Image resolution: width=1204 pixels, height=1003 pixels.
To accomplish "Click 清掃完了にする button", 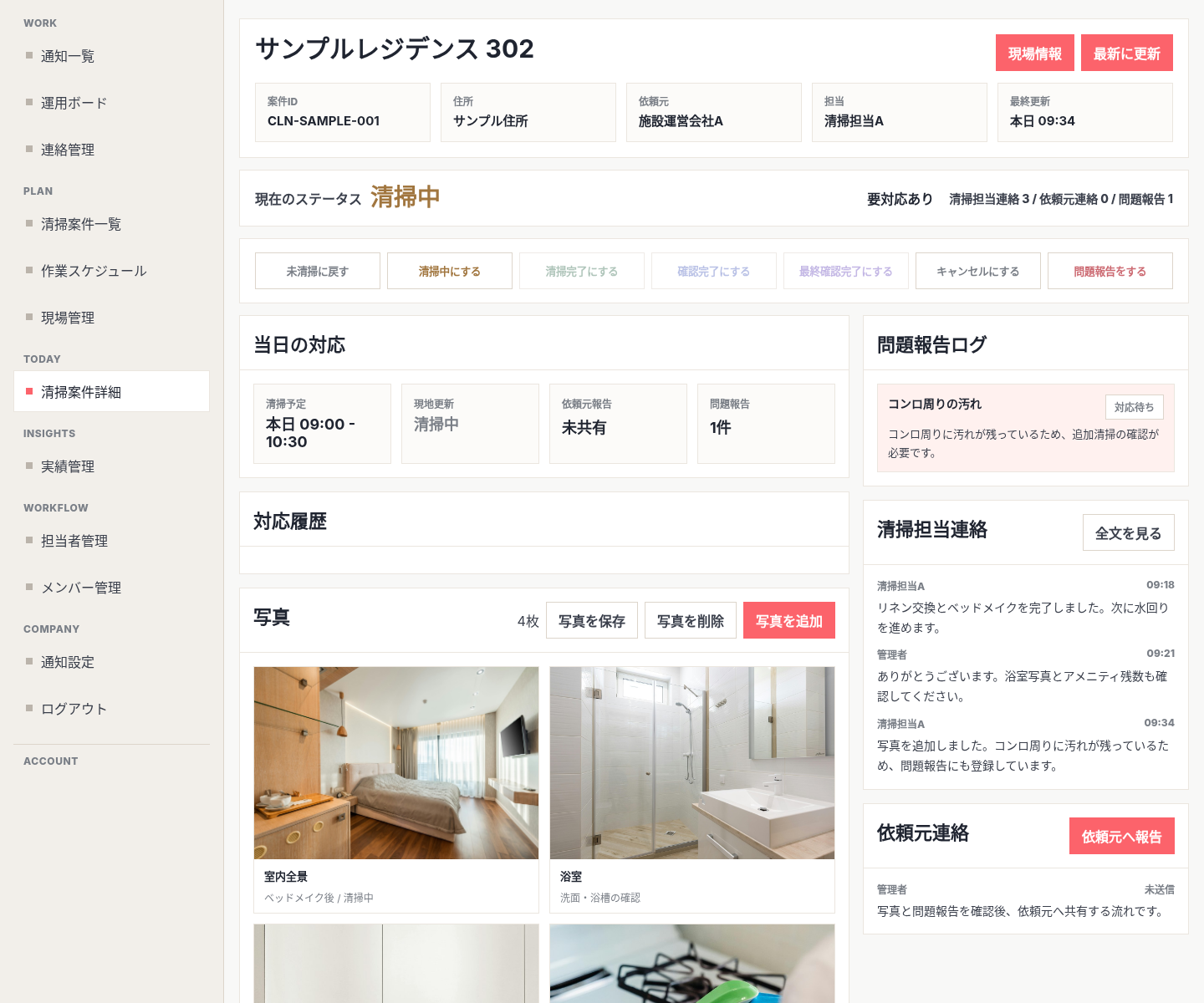I will (x=582, y=271).
